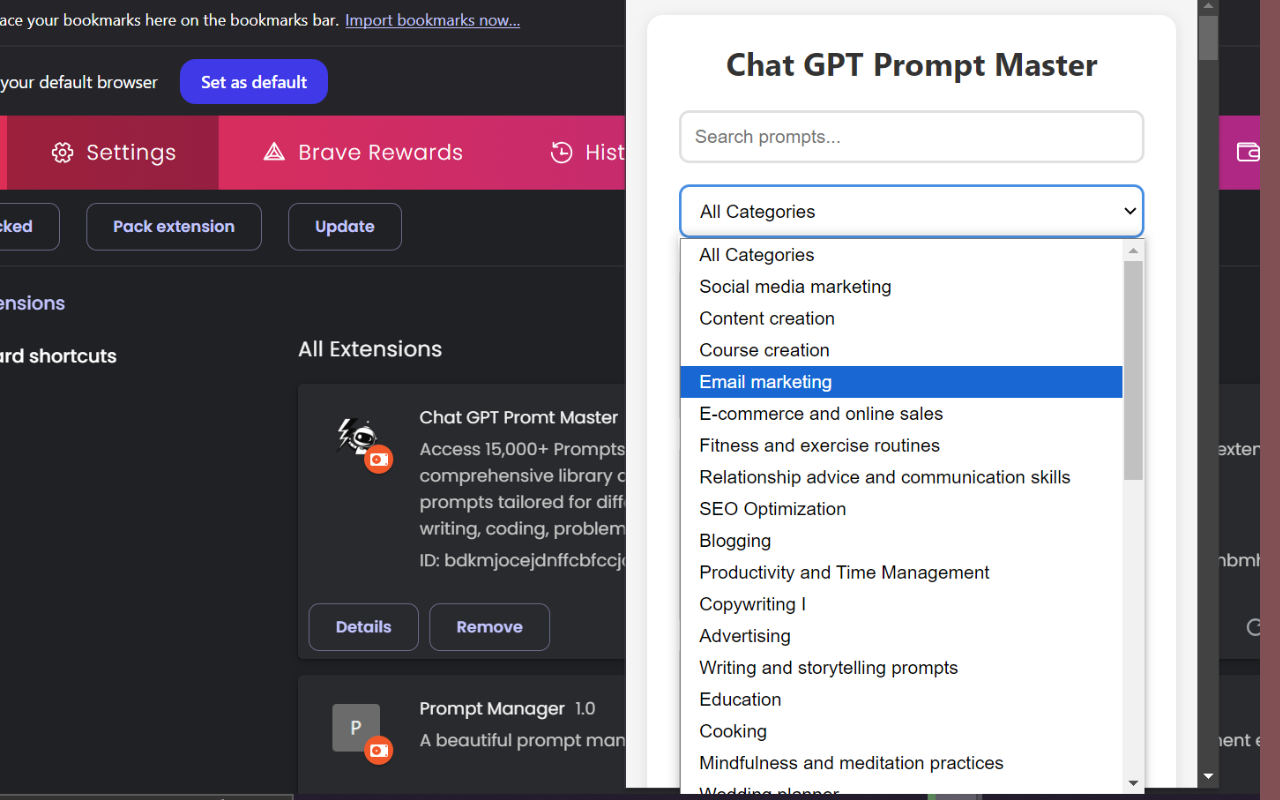Choose Education category
The width and height of the screenshot is (1280, 800).
[x=901, y=699]
